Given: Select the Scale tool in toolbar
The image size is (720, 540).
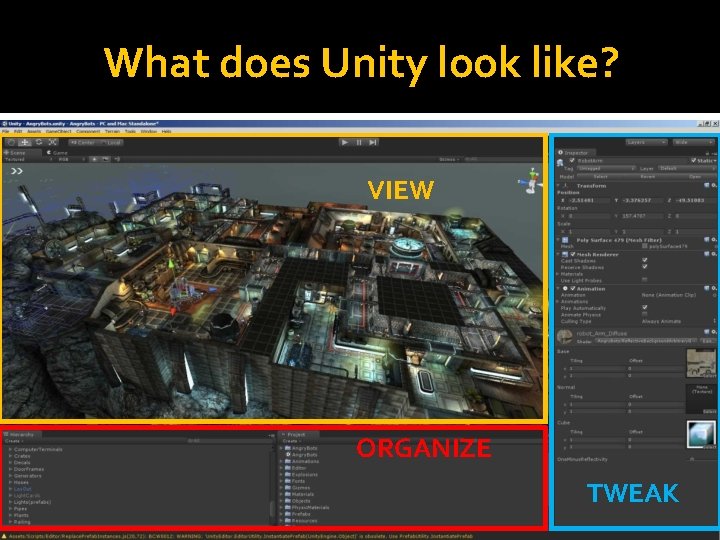Looking at the screenshot, I should pyautogui.click(x=52, y=142).
